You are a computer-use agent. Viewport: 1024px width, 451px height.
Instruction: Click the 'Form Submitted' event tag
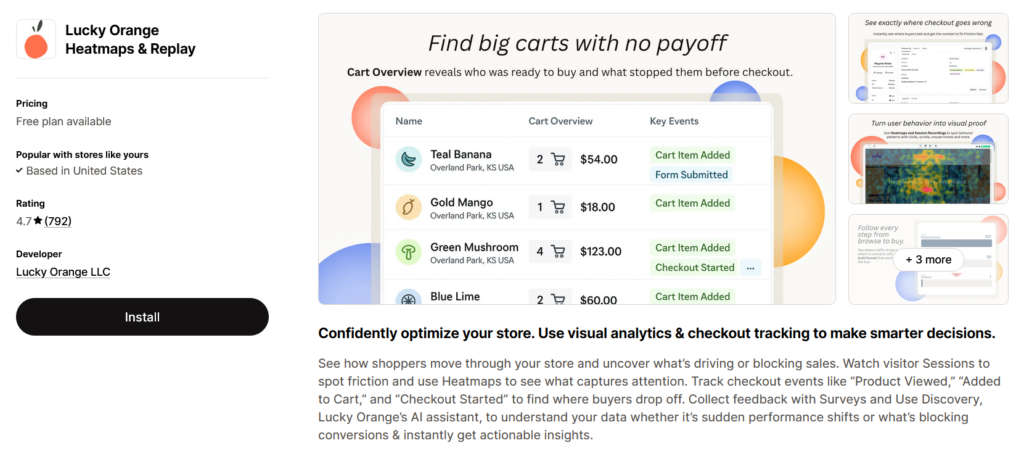click(x=691, y=174)
